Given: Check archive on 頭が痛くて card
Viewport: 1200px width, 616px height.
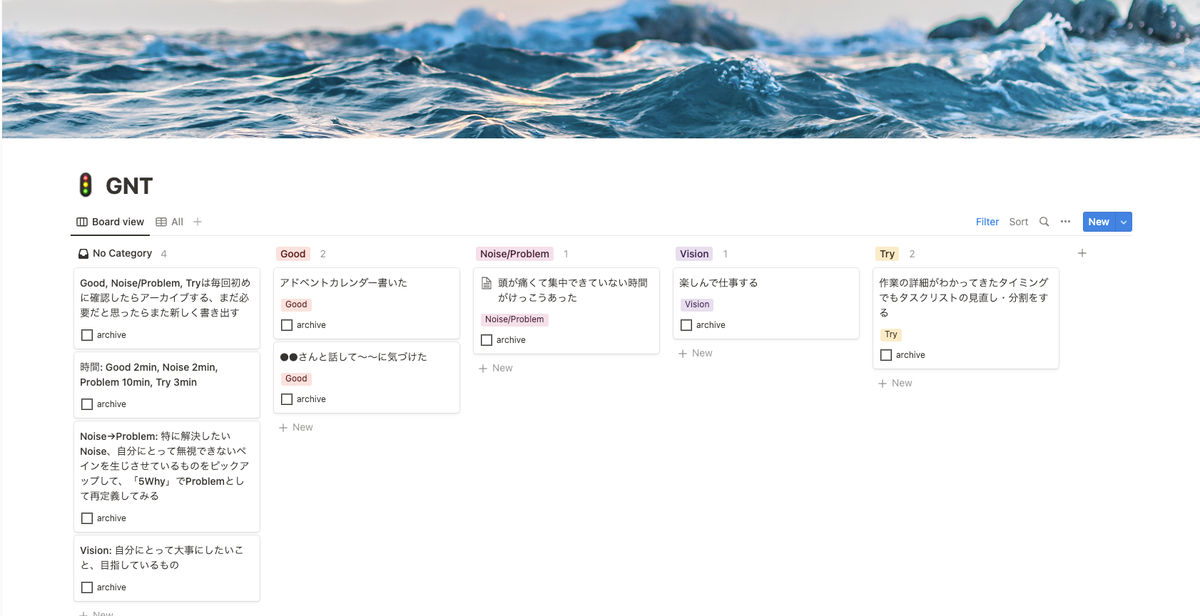Looking at the screenshot, I should [487, 340].
